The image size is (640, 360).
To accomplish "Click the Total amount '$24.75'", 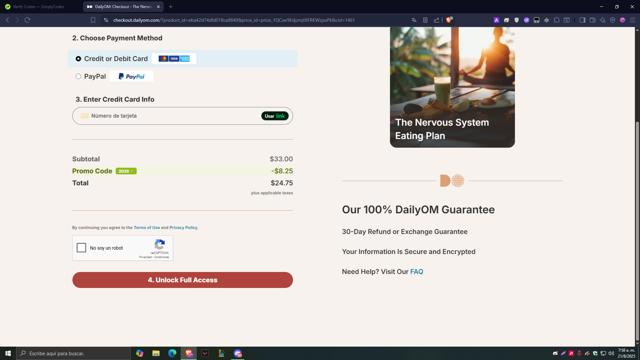I will click(x=282, y=183).
